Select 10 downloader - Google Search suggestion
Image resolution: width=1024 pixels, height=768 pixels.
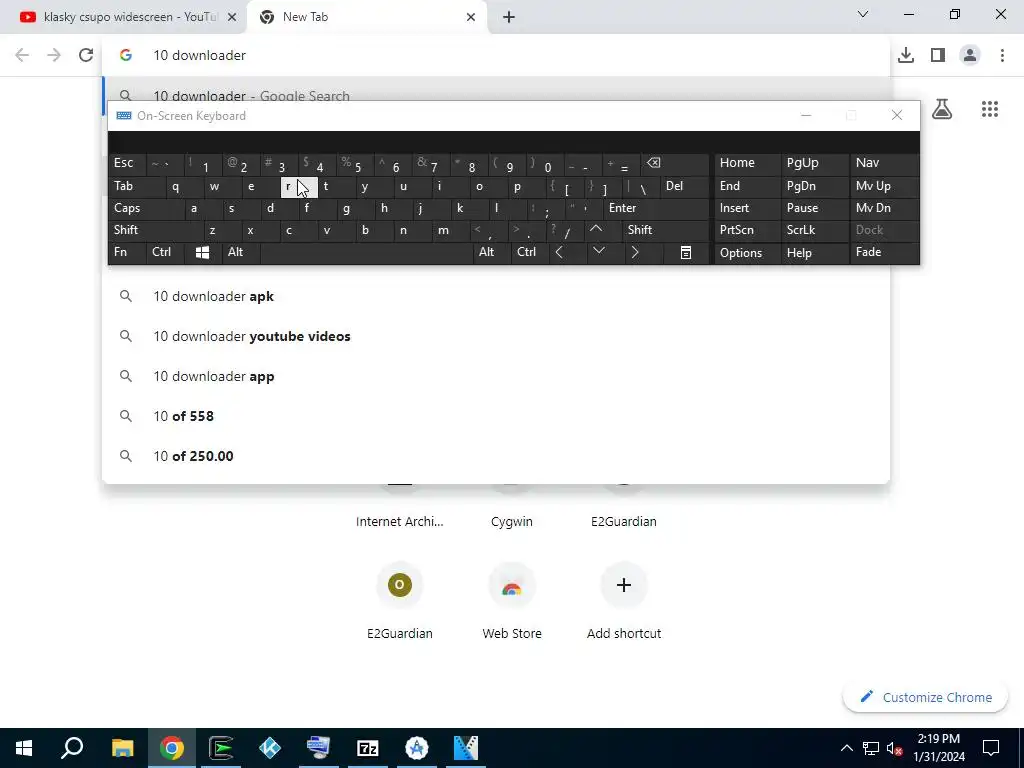click(496, 91)
